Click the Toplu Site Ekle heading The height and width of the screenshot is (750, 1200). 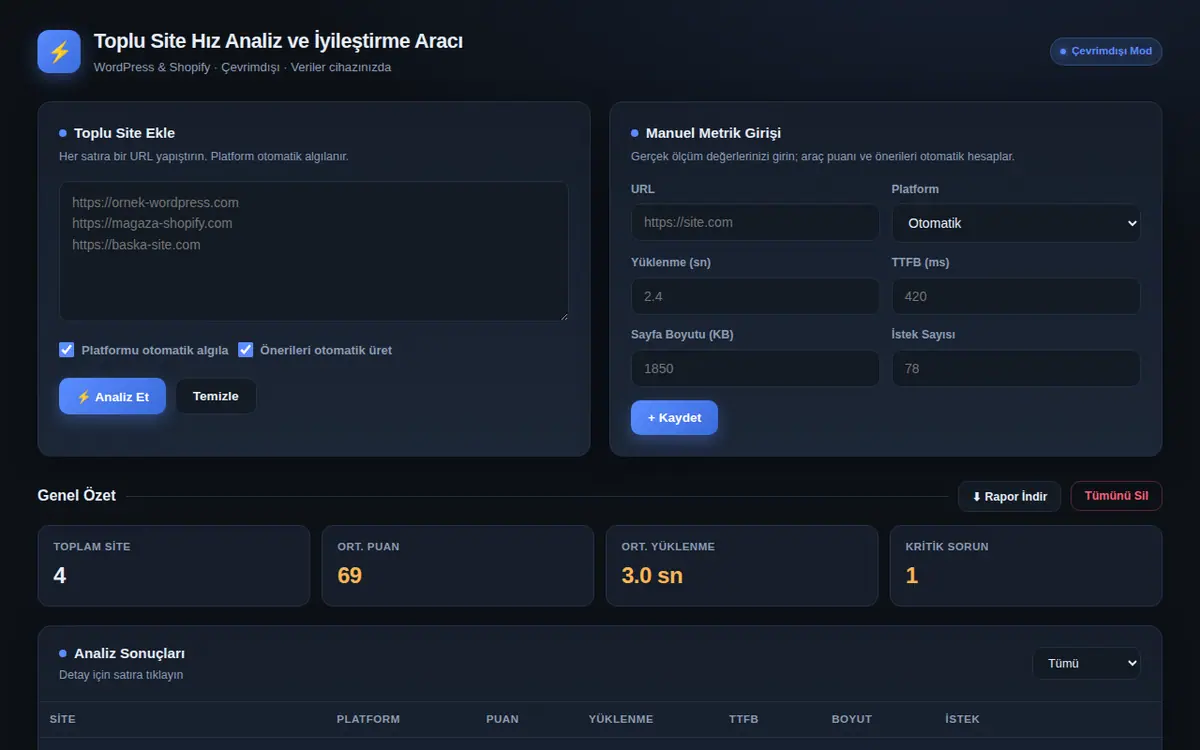[124, 133]
